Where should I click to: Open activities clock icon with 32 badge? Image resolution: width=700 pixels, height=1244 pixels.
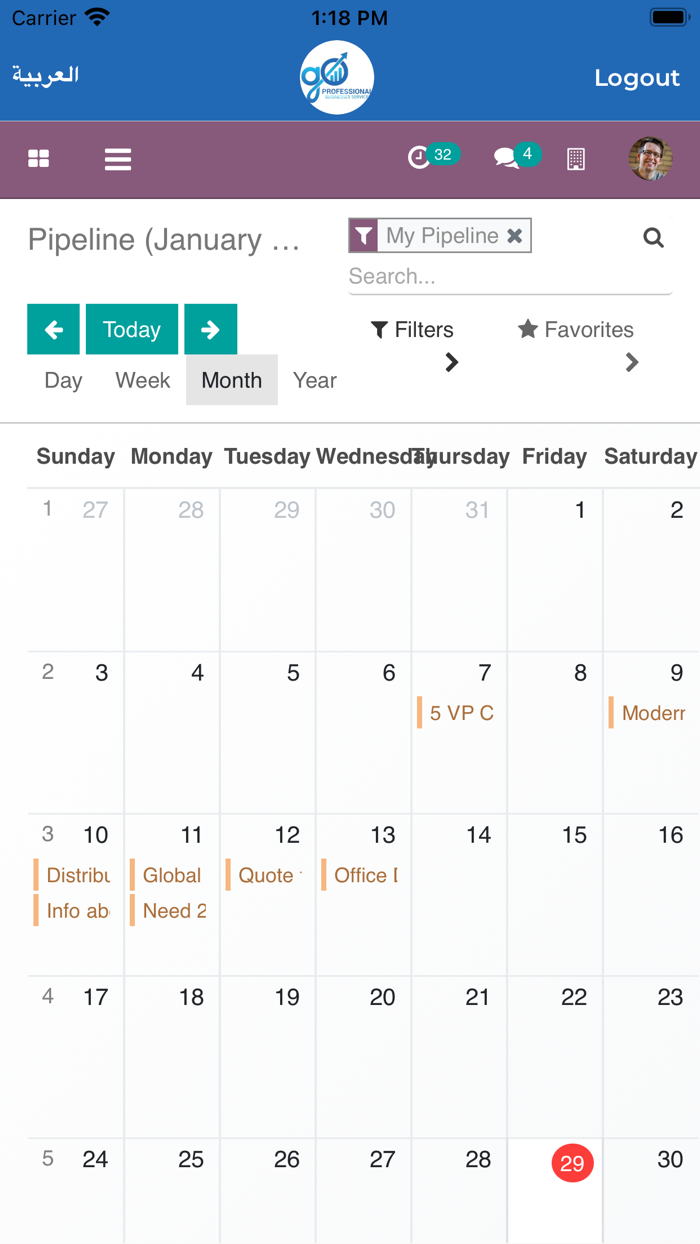pos(420,157)
